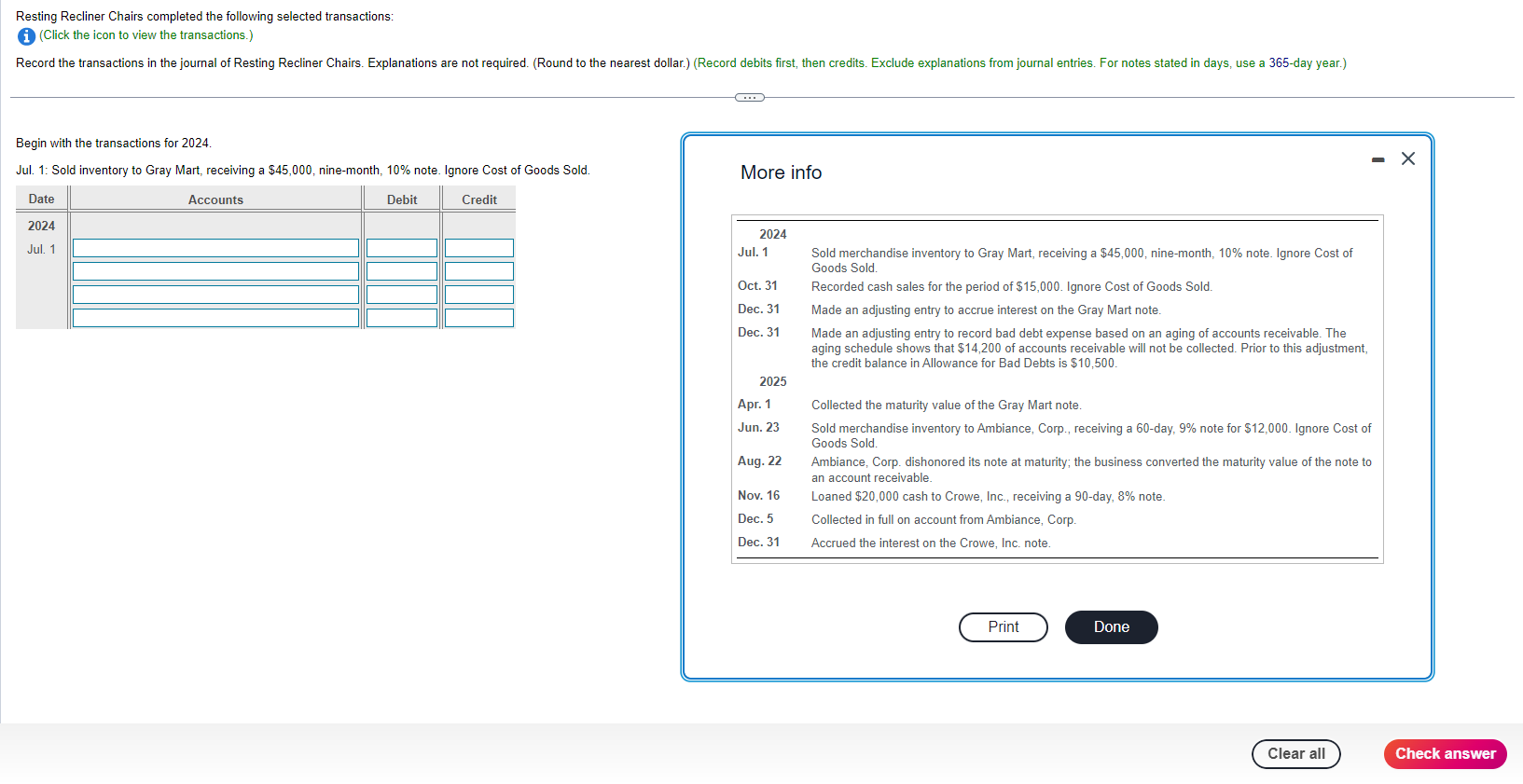Activate the fourth row Debit field
This screenshot has width=1523, height=784.
[402, 318]
